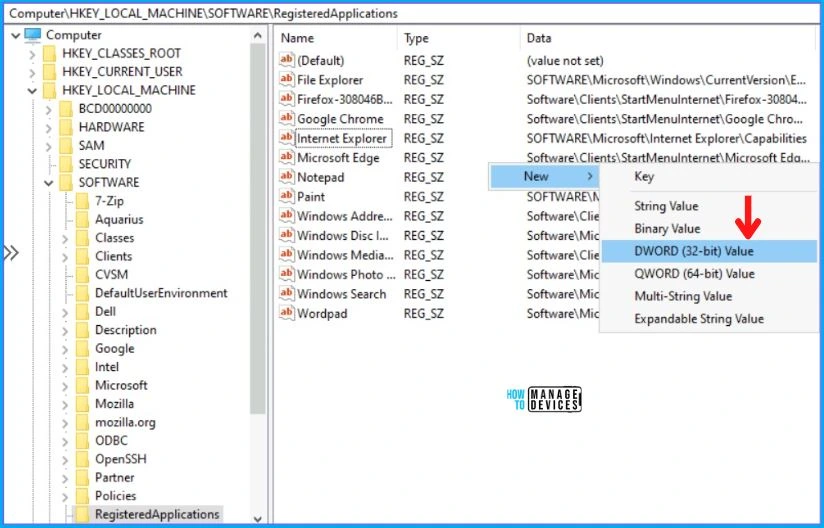824x528 pixels.
Task: Click the string icon beside Google Chrome
Action: pos(286,118)
